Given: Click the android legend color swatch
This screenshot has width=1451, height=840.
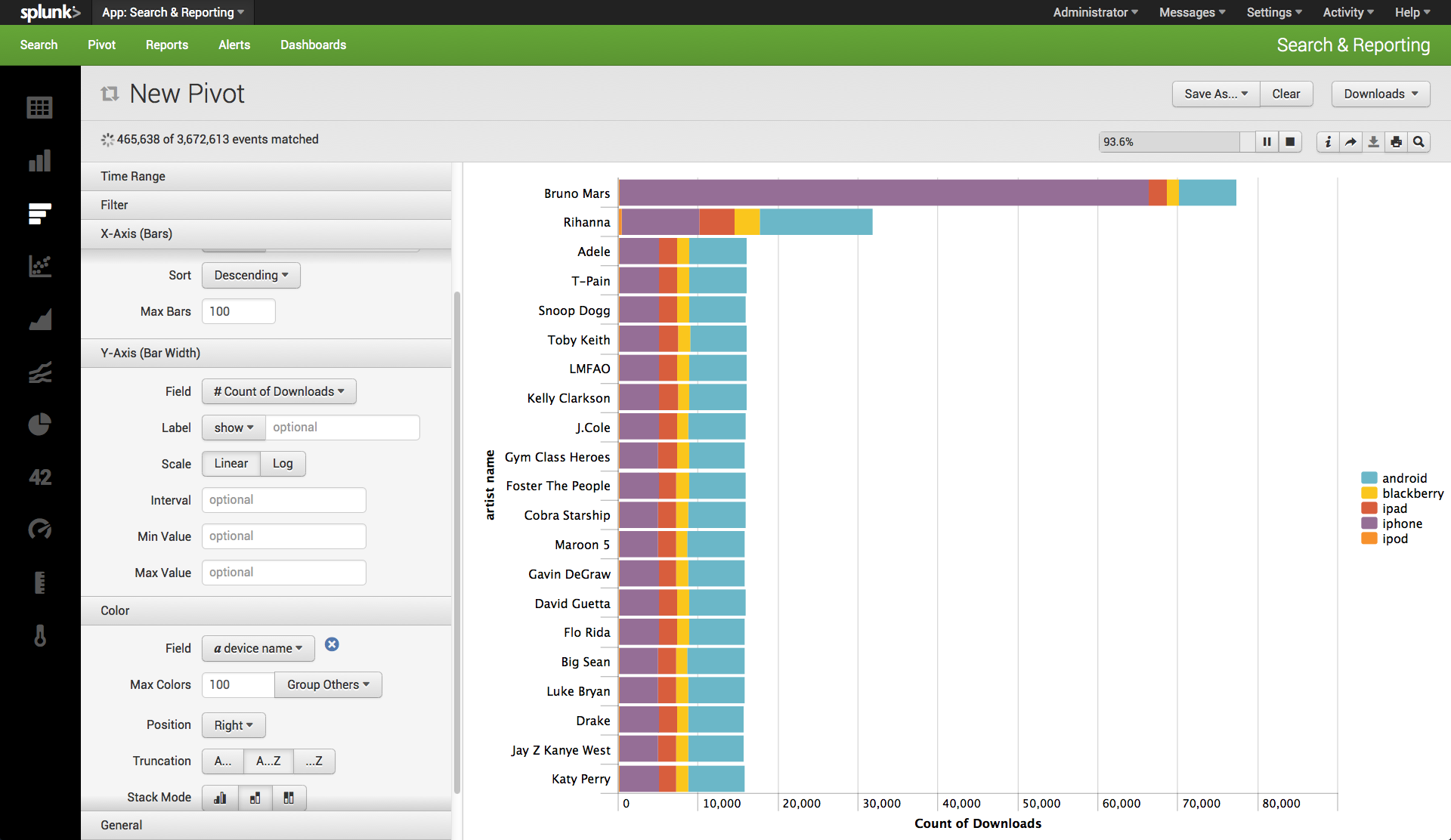Looking at the screenshot, I should 1369,478.
